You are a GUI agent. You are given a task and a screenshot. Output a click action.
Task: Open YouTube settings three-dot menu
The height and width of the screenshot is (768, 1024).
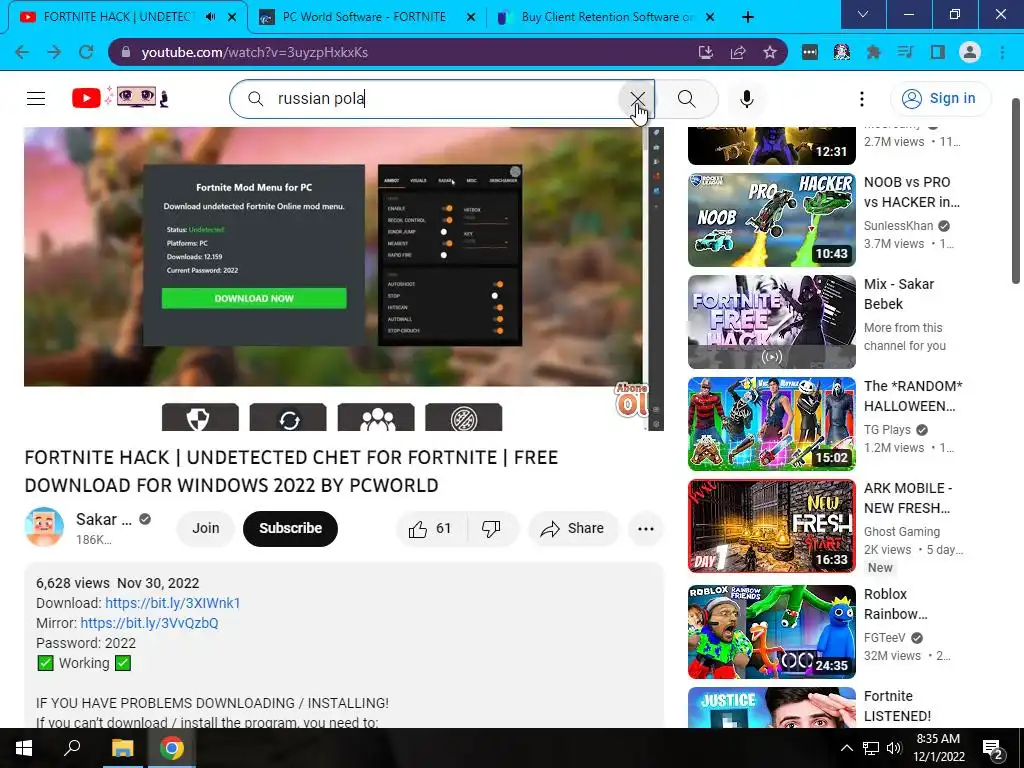[861, 99]
